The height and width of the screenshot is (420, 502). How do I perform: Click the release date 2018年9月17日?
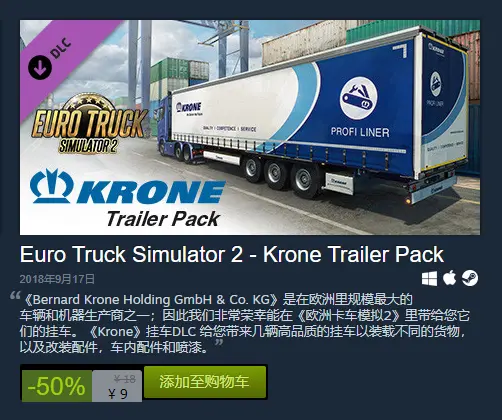[x=57, y=279]
